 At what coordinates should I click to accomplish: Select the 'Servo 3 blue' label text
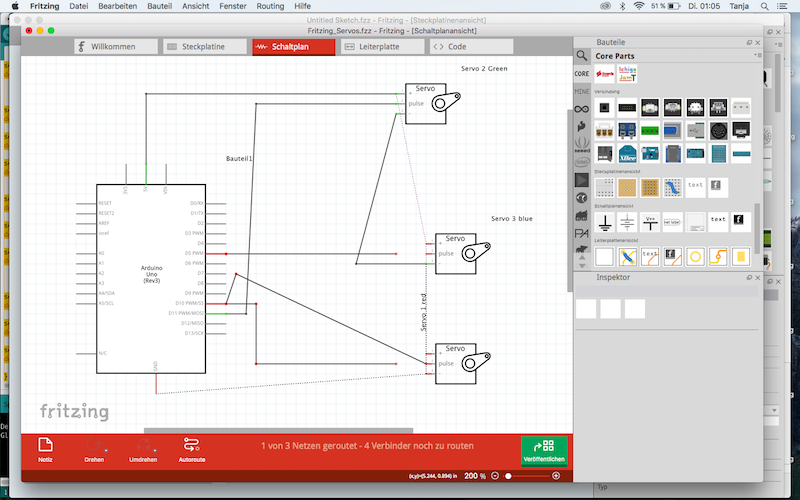coord(512,218)
